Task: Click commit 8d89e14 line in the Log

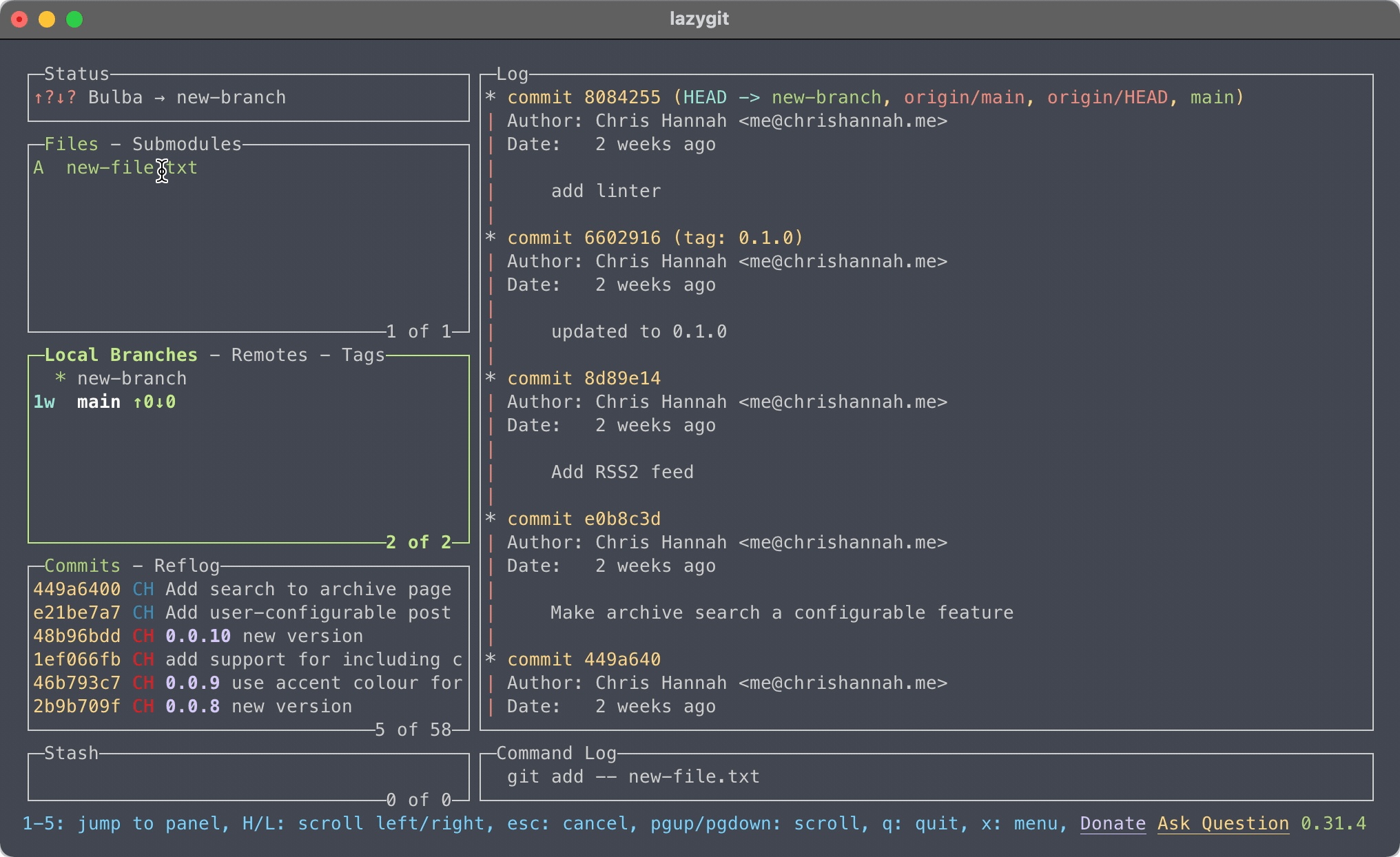Action: [584, 378]
